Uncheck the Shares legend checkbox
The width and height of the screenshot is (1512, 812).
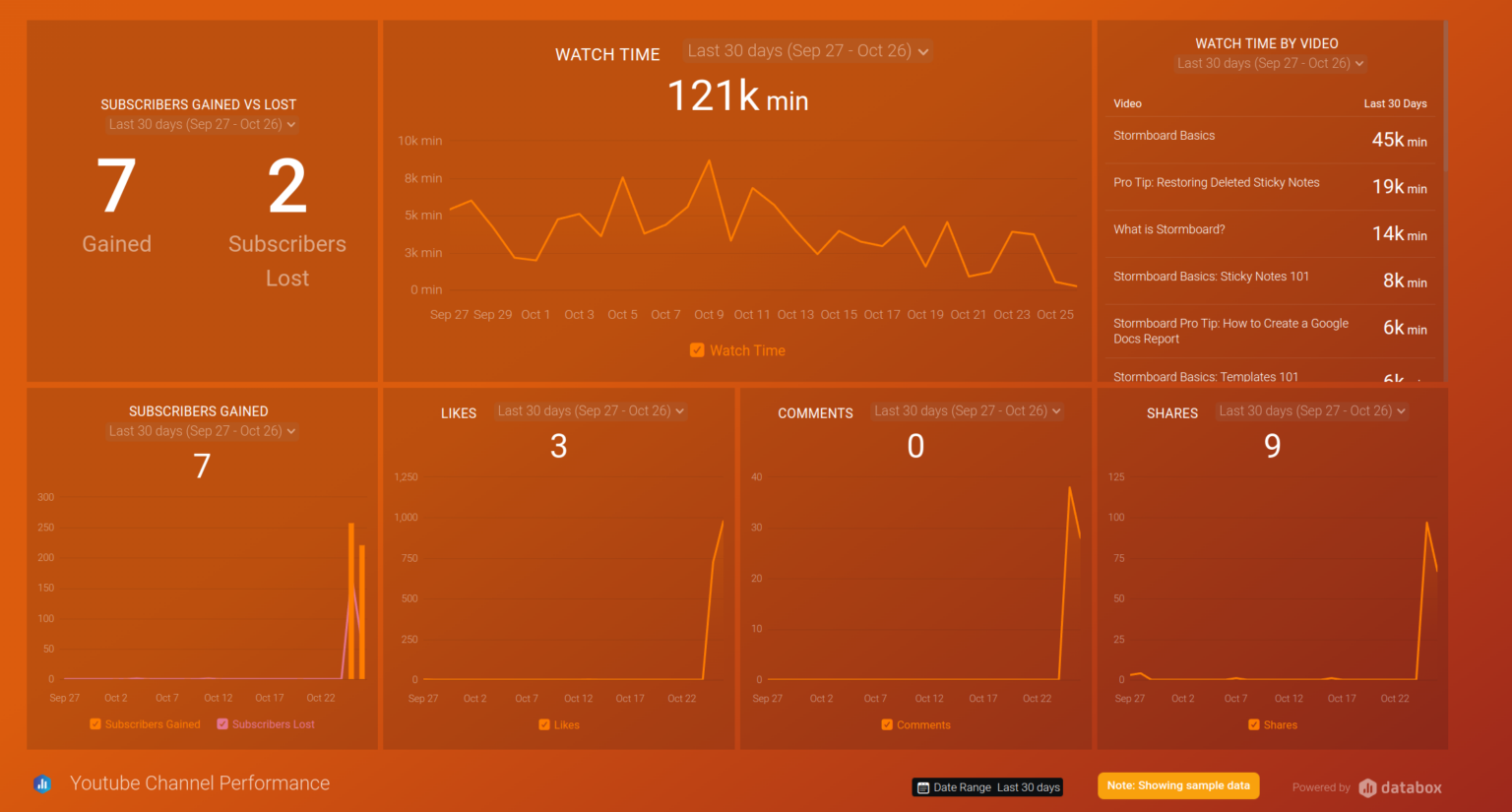point(1252,724)
